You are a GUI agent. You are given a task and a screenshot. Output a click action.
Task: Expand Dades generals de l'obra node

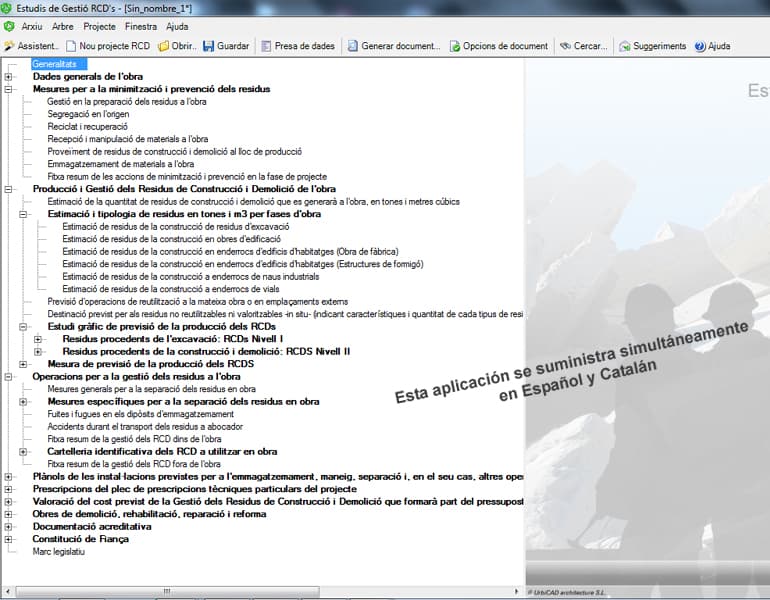[8, 77]
